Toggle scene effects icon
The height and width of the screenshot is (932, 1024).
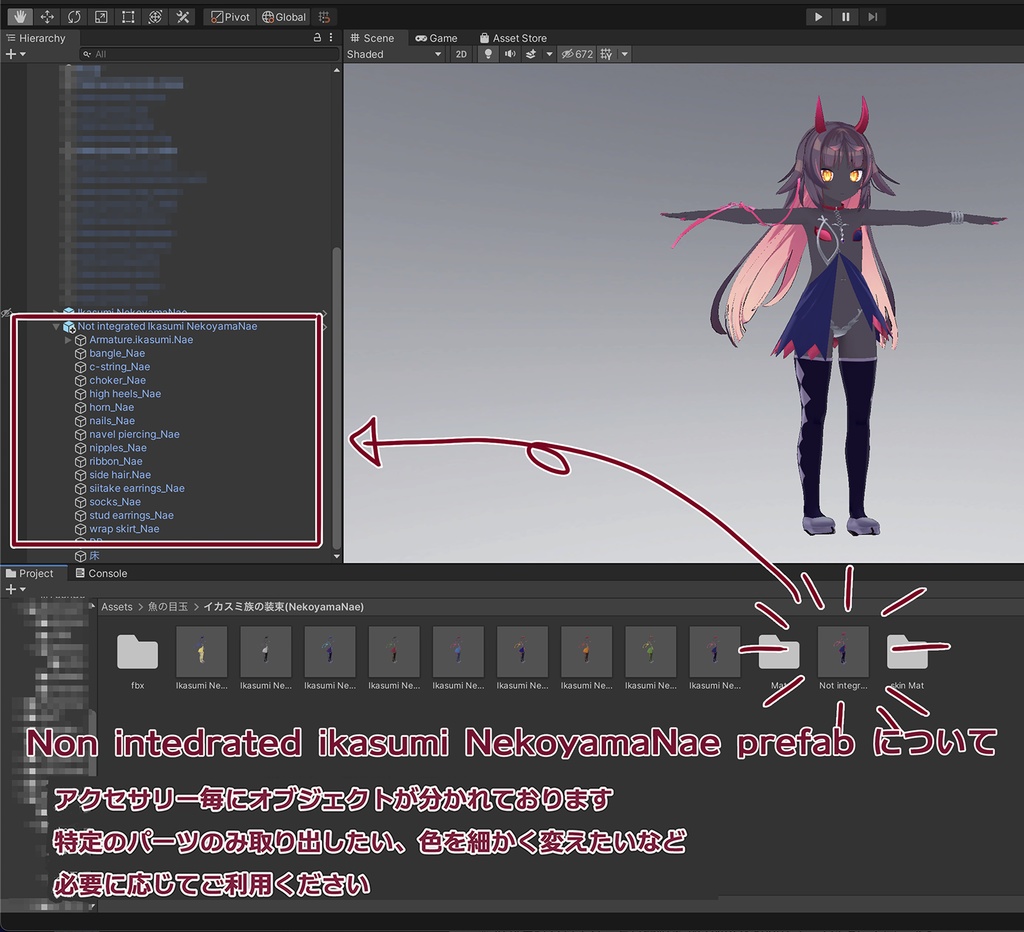(531, 54)
